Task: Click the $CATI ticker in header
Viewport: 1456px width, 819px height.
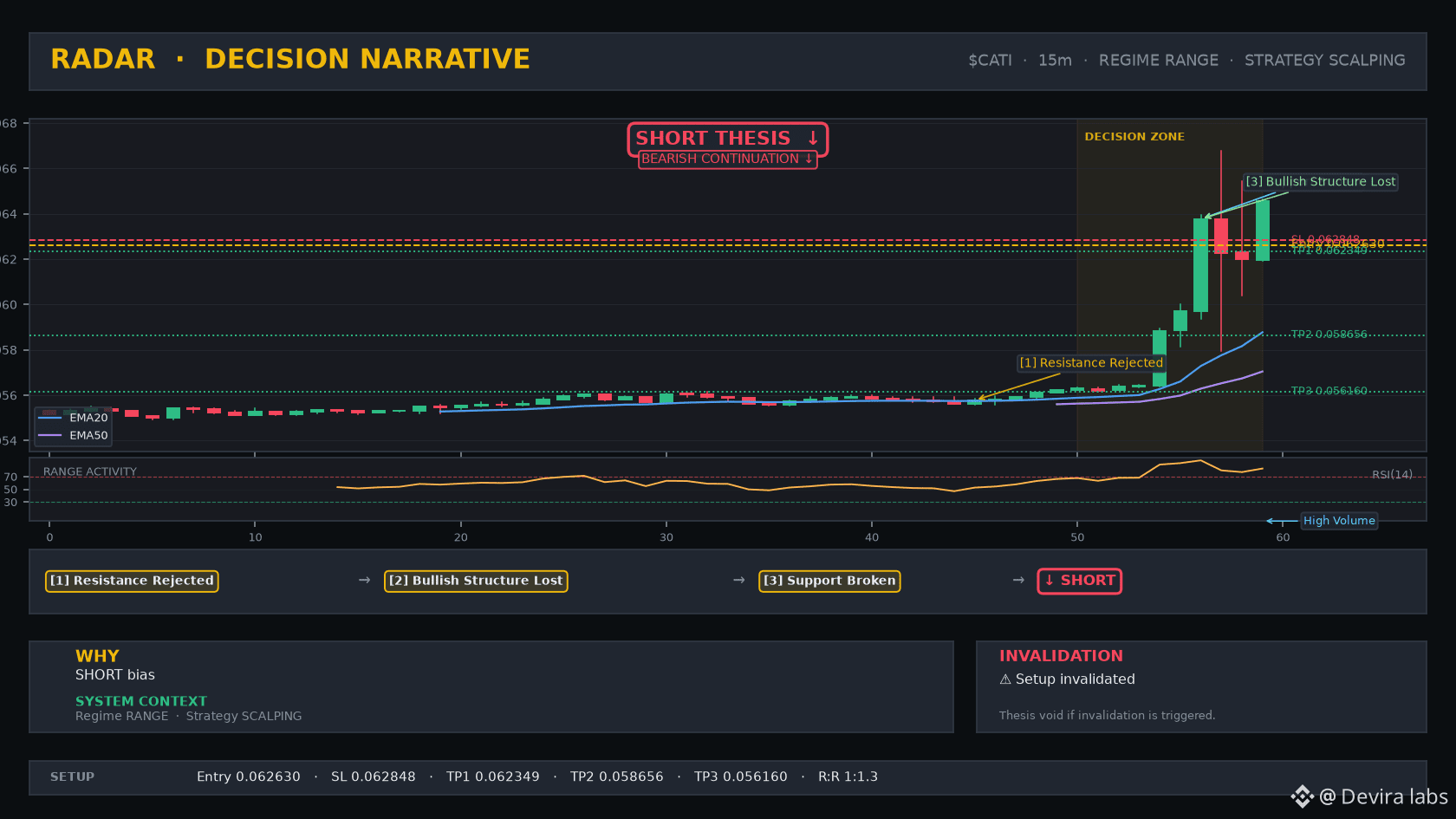Action: [x=990, y=61]
